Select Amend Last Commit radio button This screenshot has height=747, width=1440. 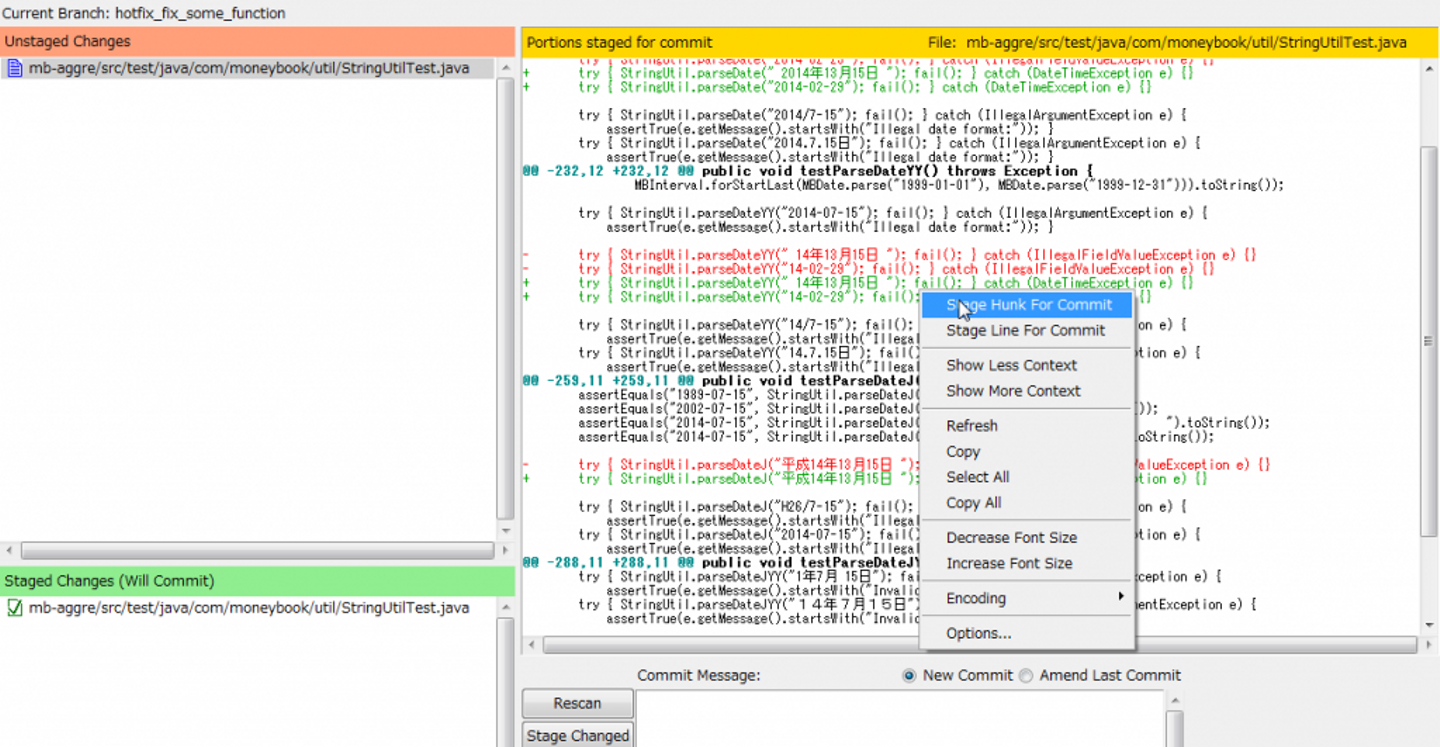(x=1026, y=676)
